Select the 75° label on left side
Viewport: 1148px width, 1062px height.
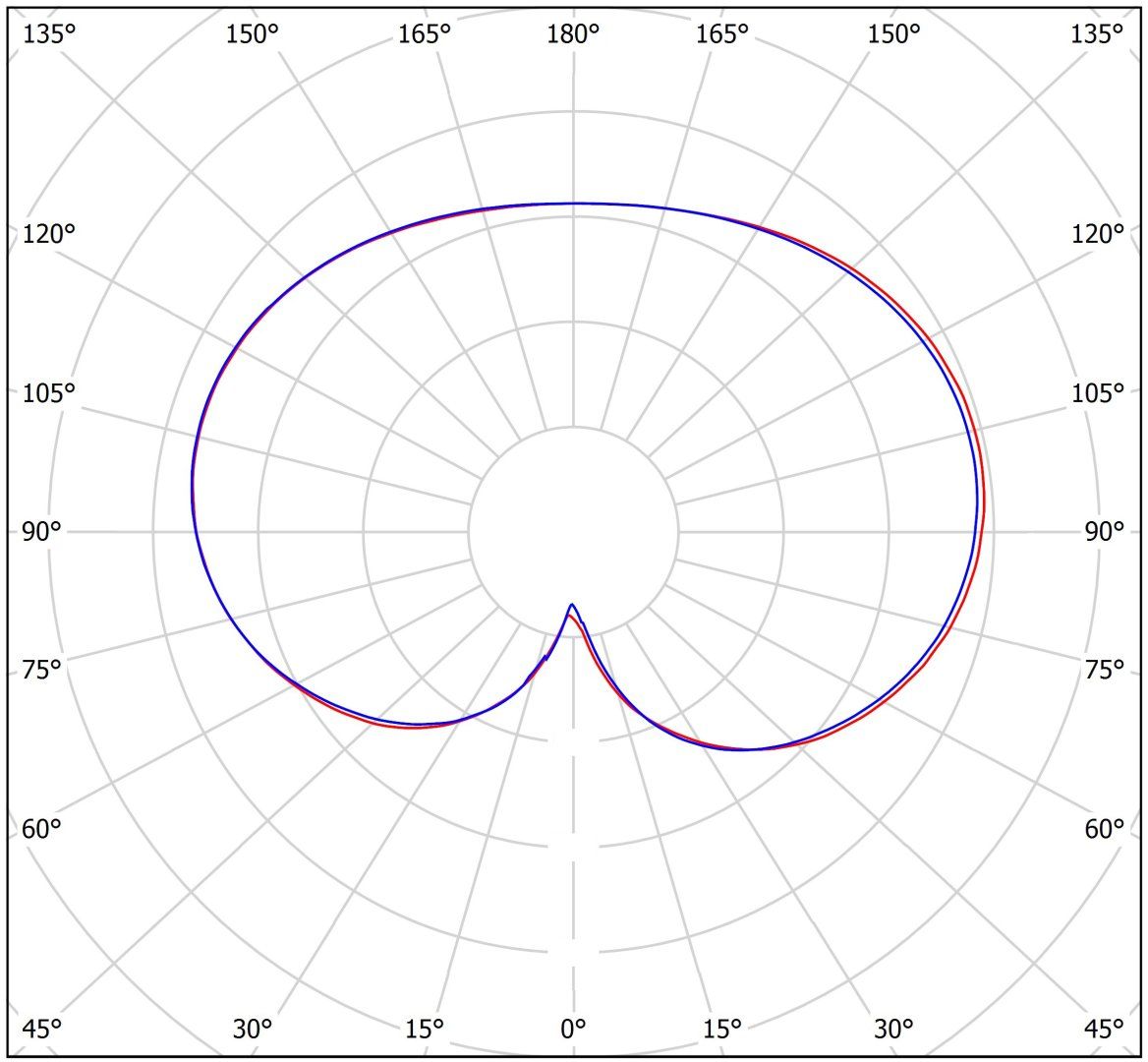click(41, 670)
